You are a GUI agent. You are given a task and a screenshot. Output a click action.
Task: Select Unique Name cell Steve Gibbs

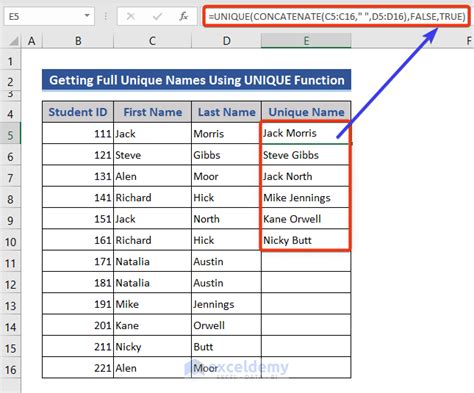coord(306,155)
